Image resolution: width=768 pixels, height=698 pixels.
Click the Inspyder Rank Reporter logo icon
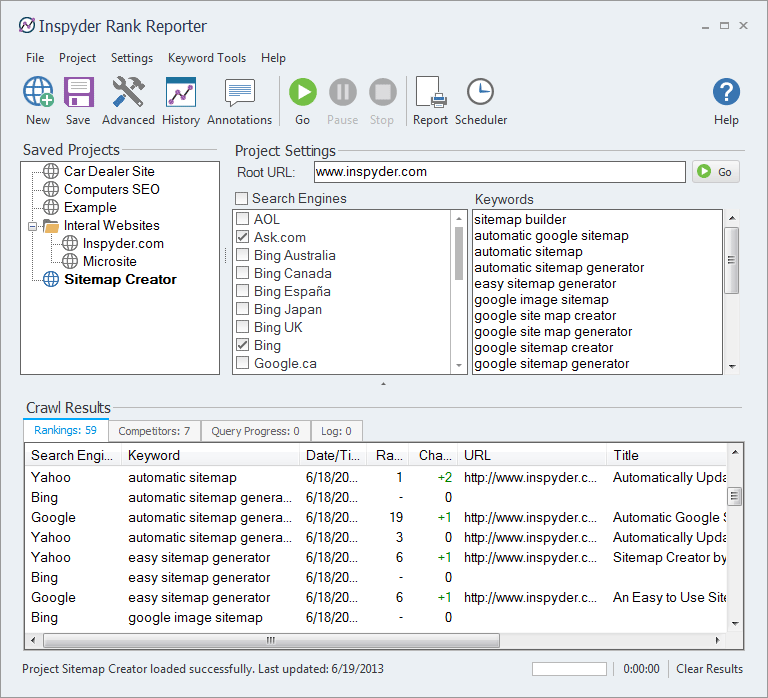point(27,25)
